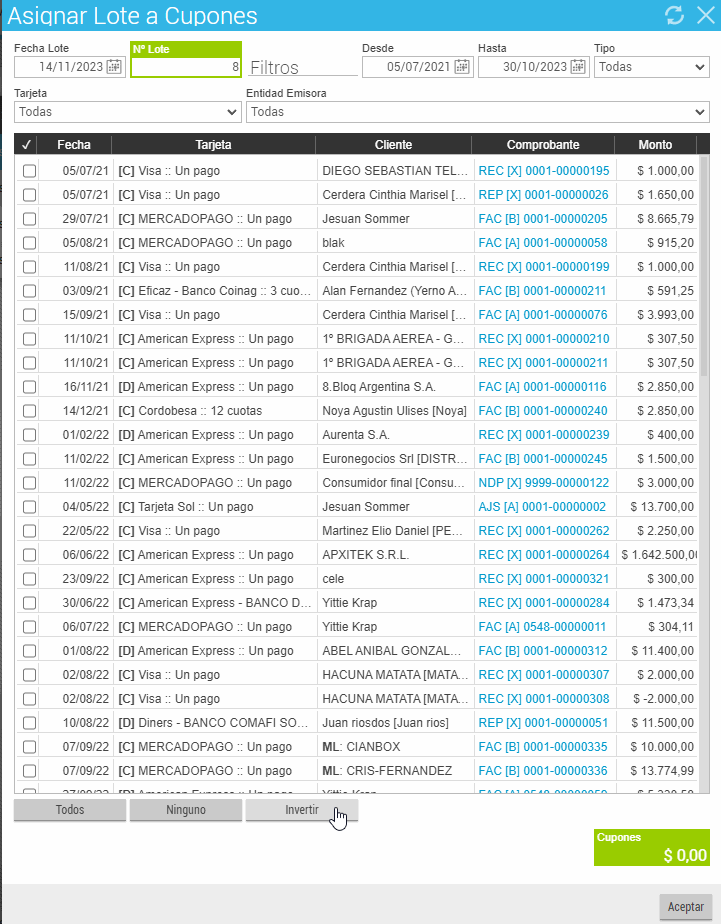Open receipt REC [X] 0001-00000195

(x=544, y=171)
